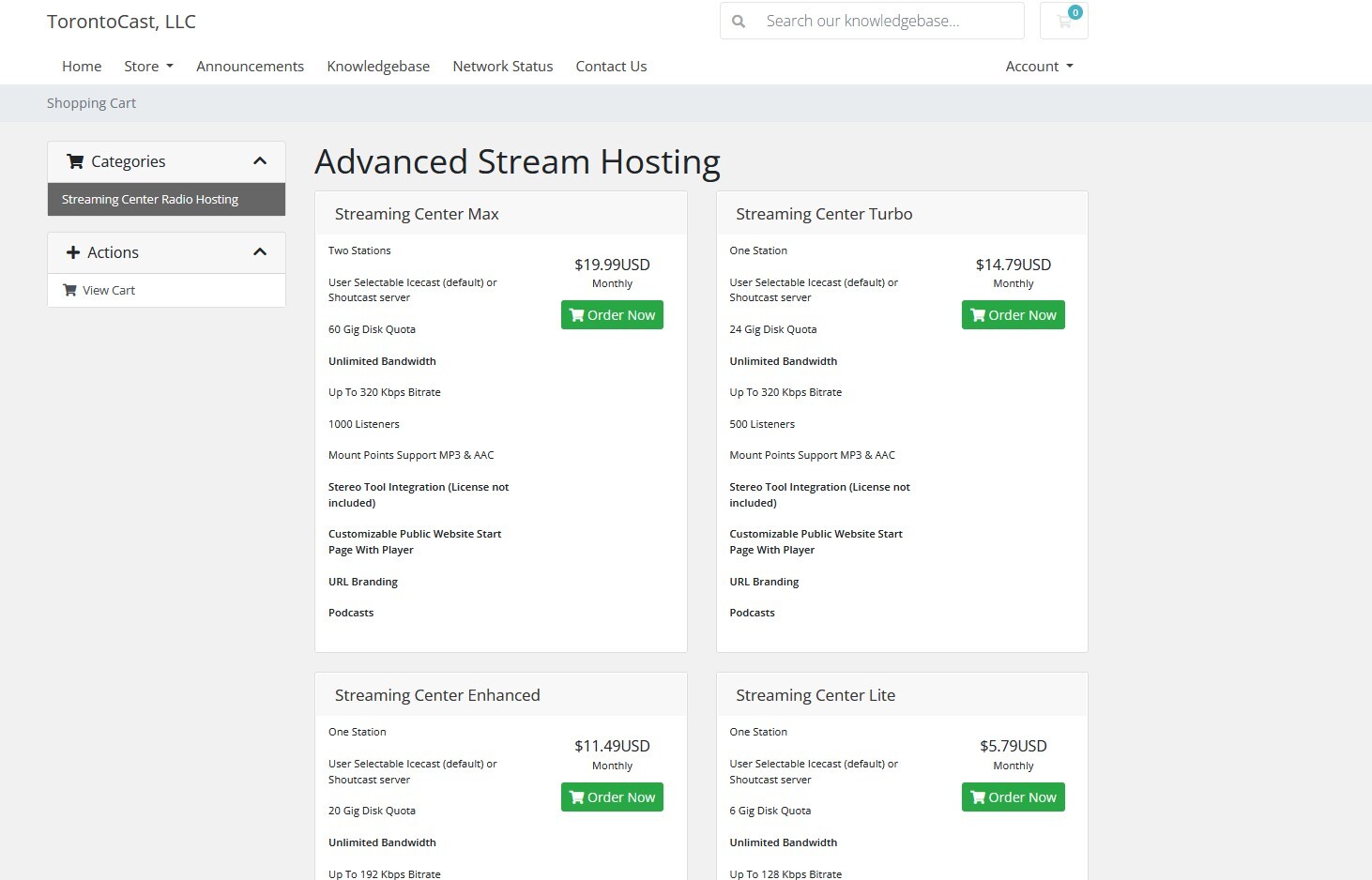Click the '1000 Listeners' feature text
Image resolution: width=1372 pixels, height=880 pixels.
pos(364,424)
